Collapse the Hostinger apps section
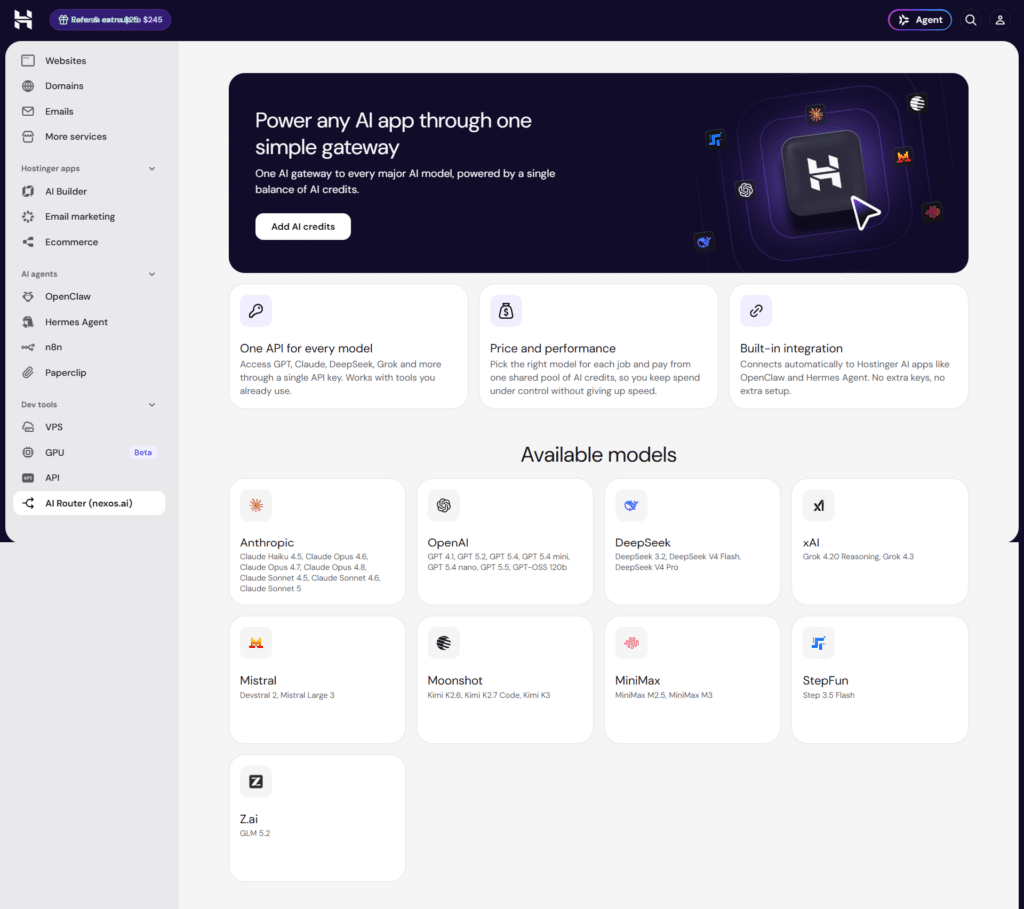Screen dimensions: 1024x909 click(152, 168)
